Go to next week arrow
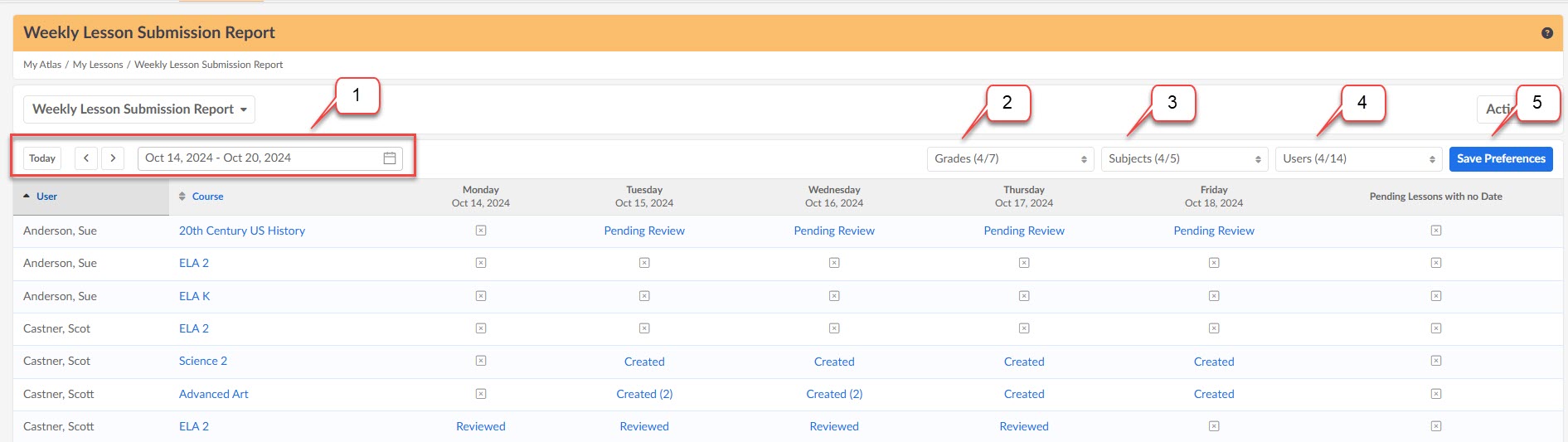This screenshot has height=442, width=1568. coord(113,158)
